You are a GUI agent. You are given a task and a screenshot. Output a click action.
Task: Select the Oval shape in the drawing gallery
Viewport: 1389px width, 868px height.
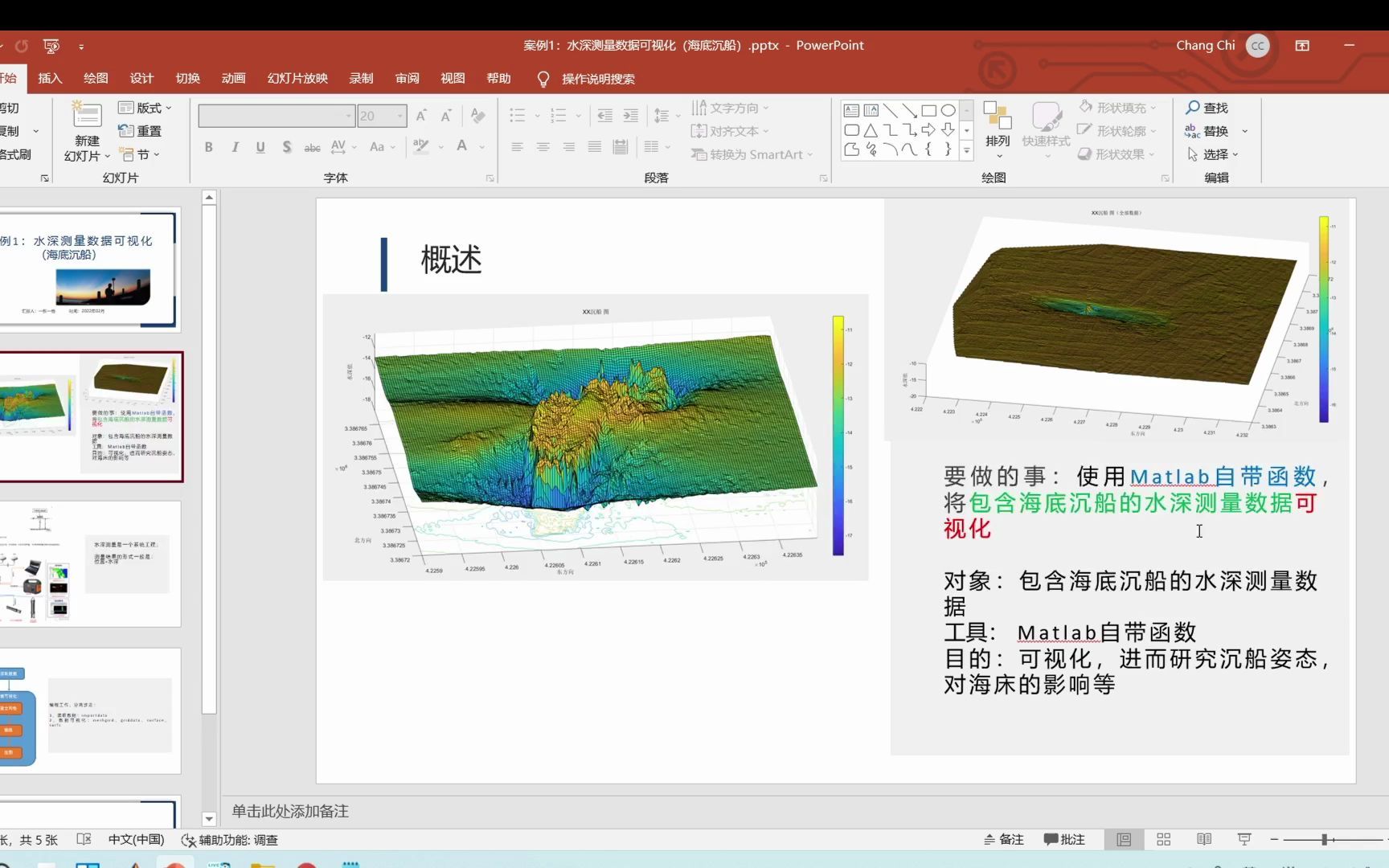click(948, 110)
